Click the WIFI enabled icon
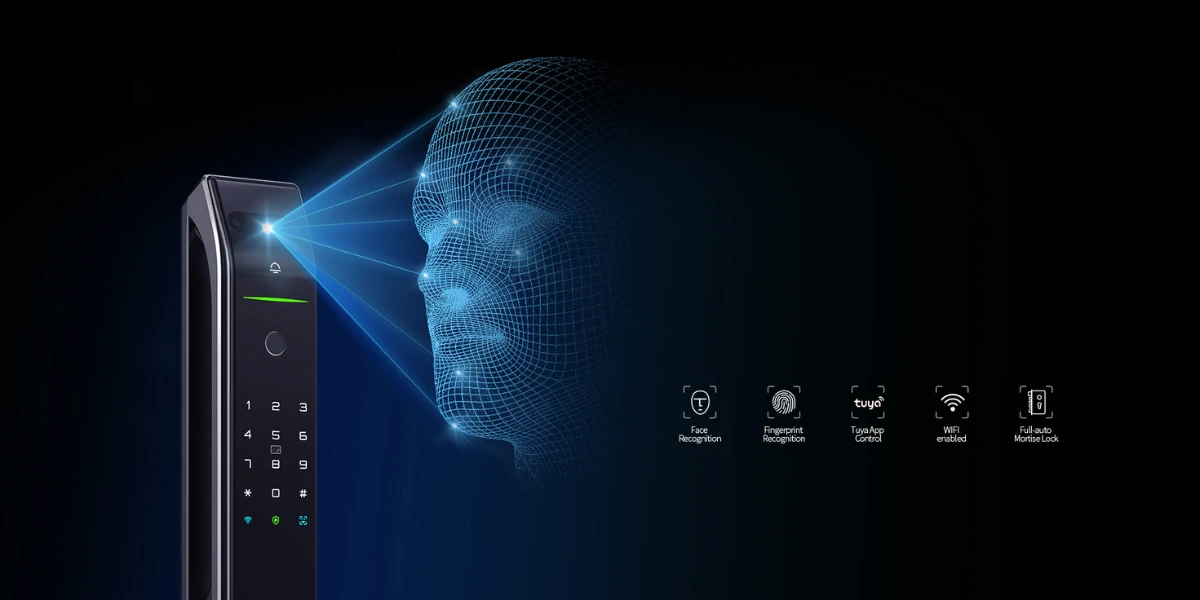 click(952, 402)
